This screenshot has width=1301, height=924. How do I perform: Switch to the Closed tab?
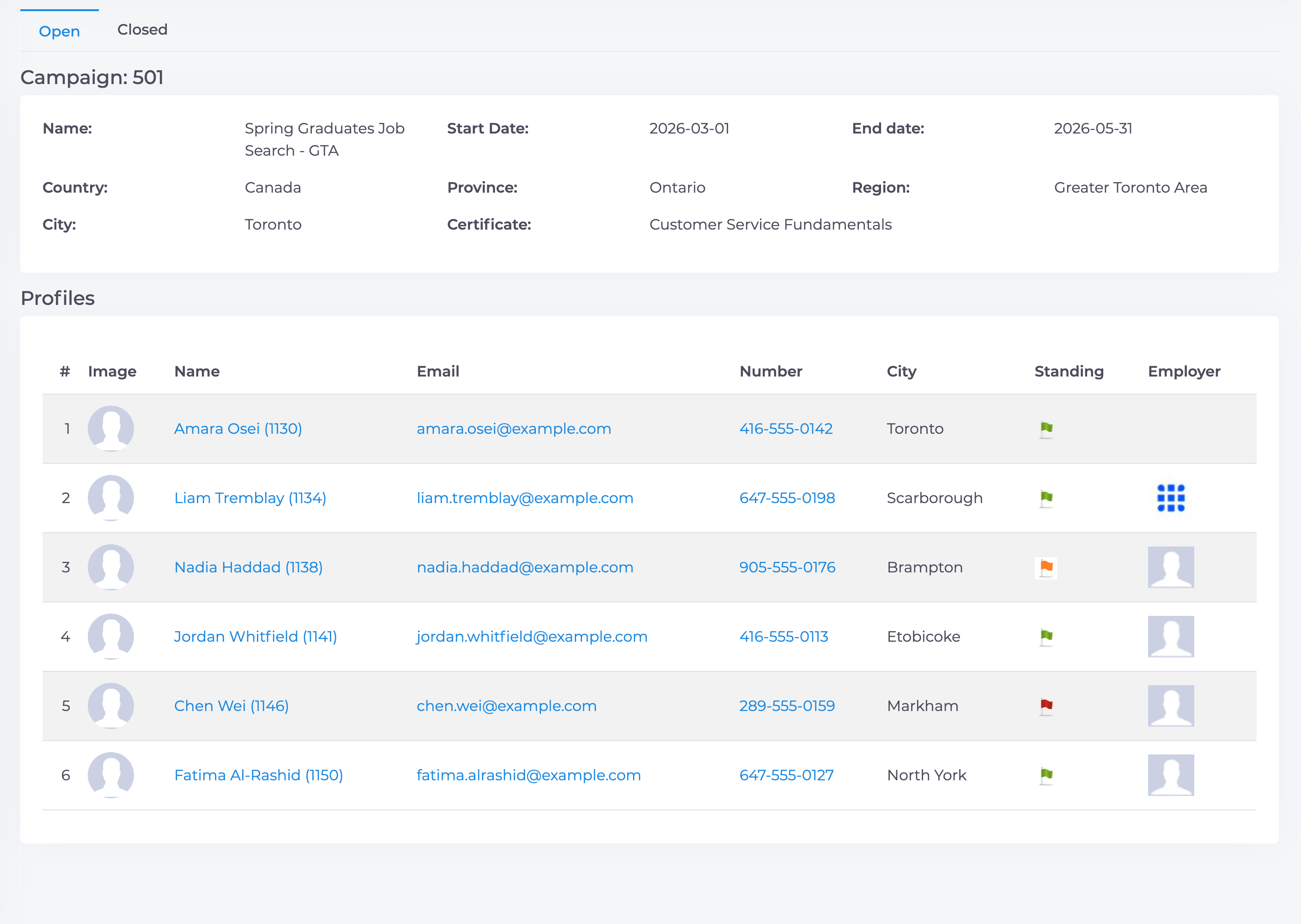coord(142,30)
